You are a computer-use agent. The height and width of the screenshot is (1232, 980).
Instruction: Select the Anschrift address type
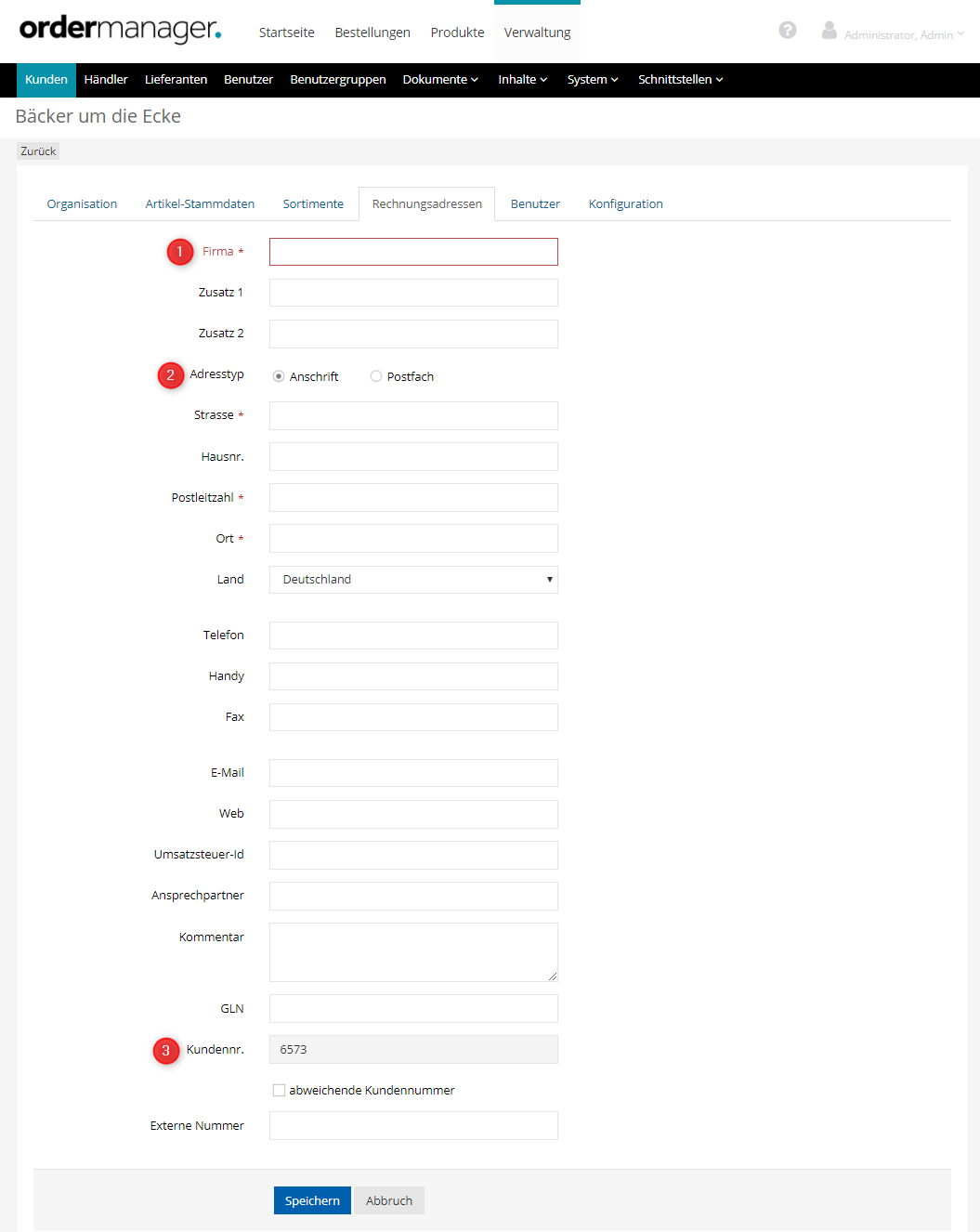(279, 376)
